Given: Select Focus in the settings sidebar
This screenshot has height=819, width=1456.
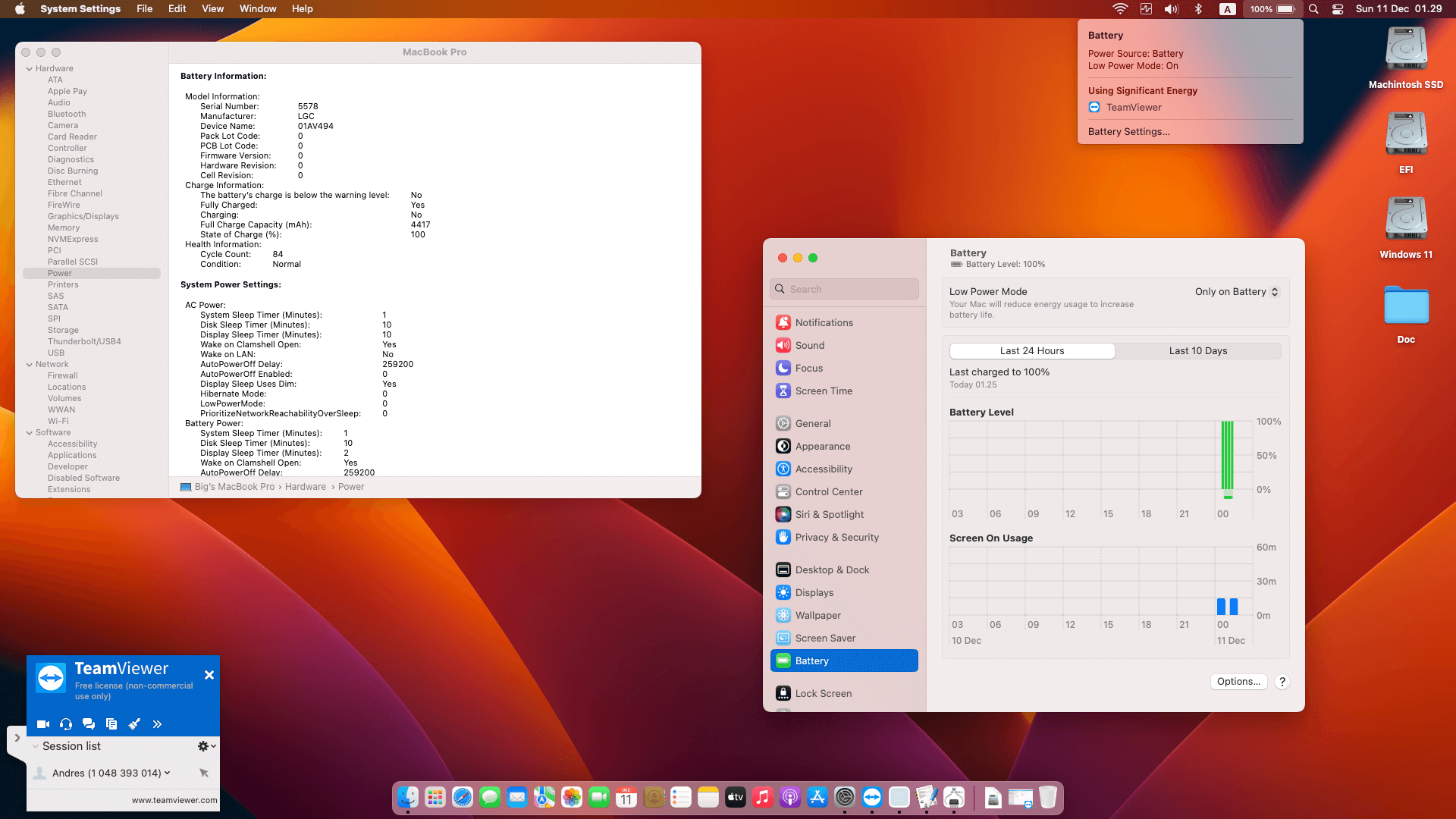Looking at the screenshot, I should pyautogui.click(x=844, y=368).
